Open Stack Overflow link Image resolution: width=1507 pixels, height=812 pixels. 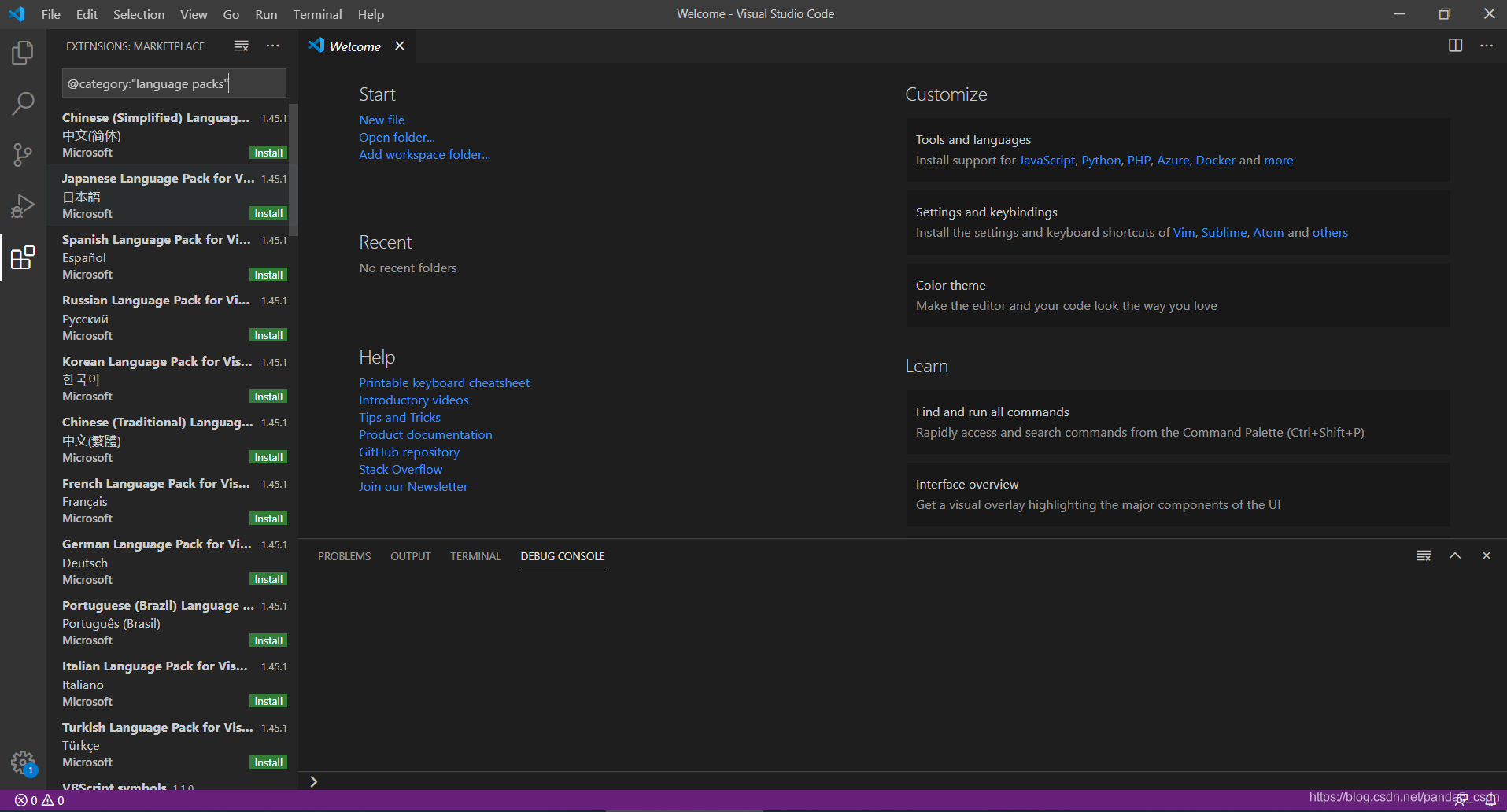click(401, 469)
